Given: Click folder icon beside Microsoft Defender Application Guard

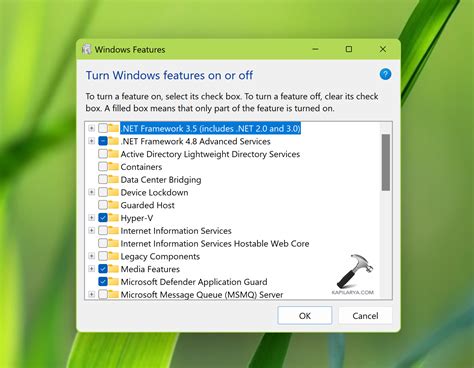Looking at the screenshot, I should [113, 282].
